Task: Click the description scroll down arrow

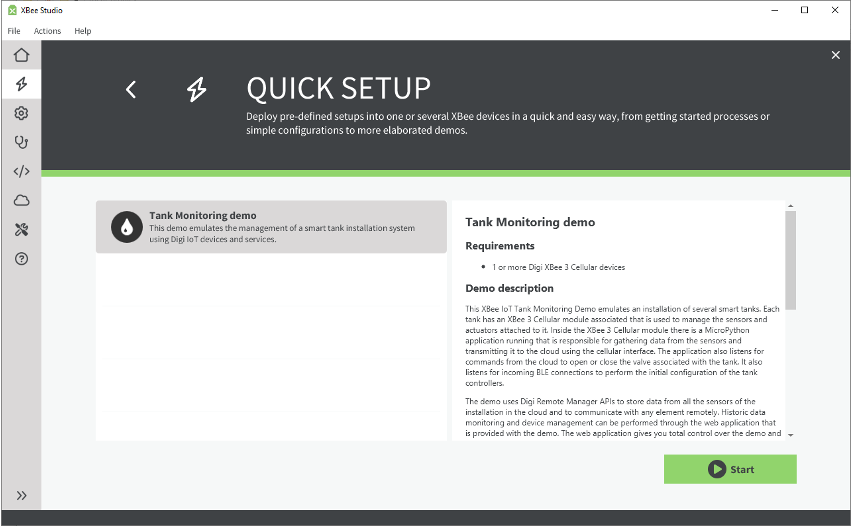Action: click(x=790, y=435)
